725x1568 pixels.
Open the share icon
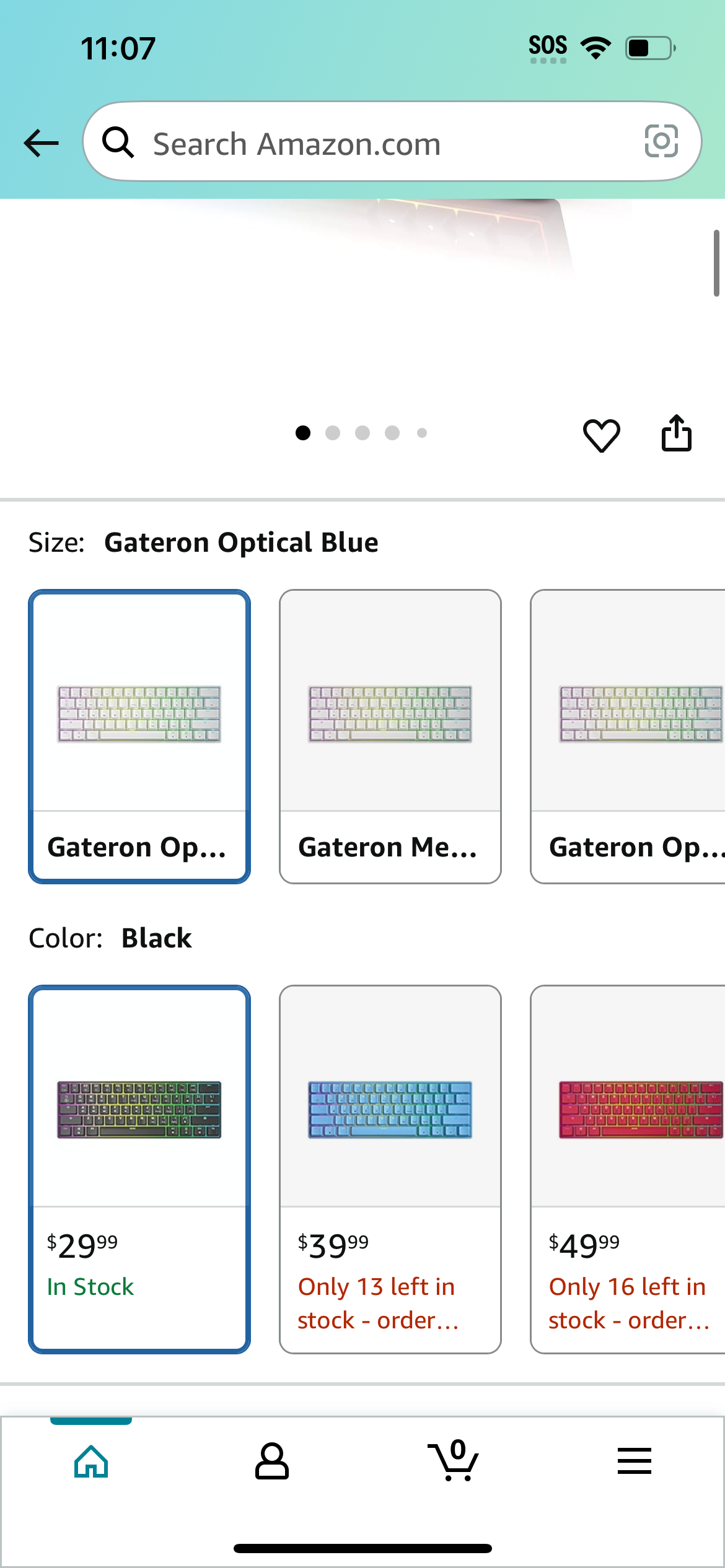[676, 433]
